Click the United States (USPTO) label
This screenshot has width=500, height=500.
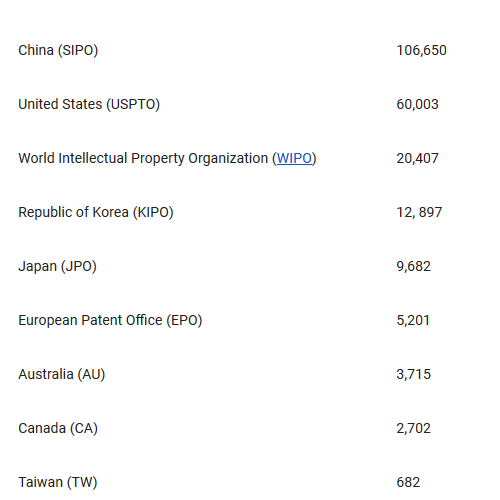coord(89,104)
